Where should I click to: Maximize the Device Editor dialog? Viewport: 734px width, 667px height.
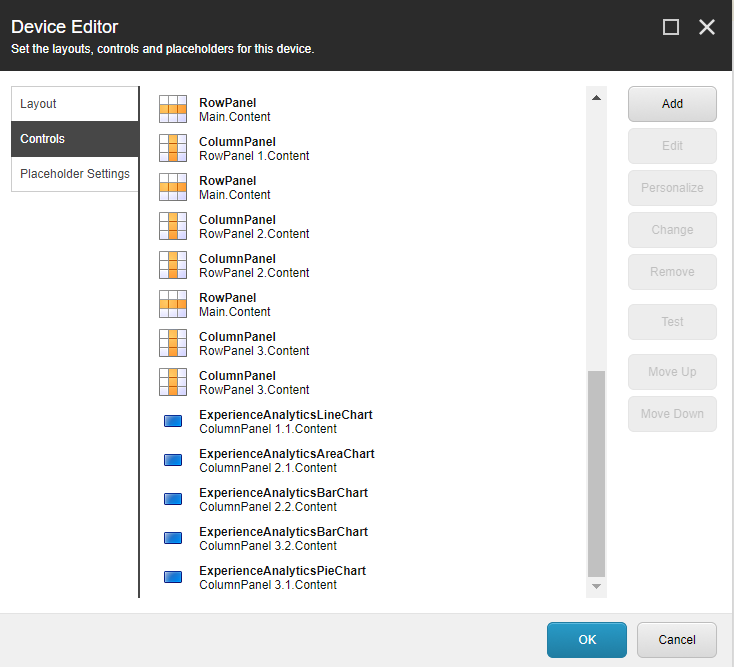click(x=671, y=27)
